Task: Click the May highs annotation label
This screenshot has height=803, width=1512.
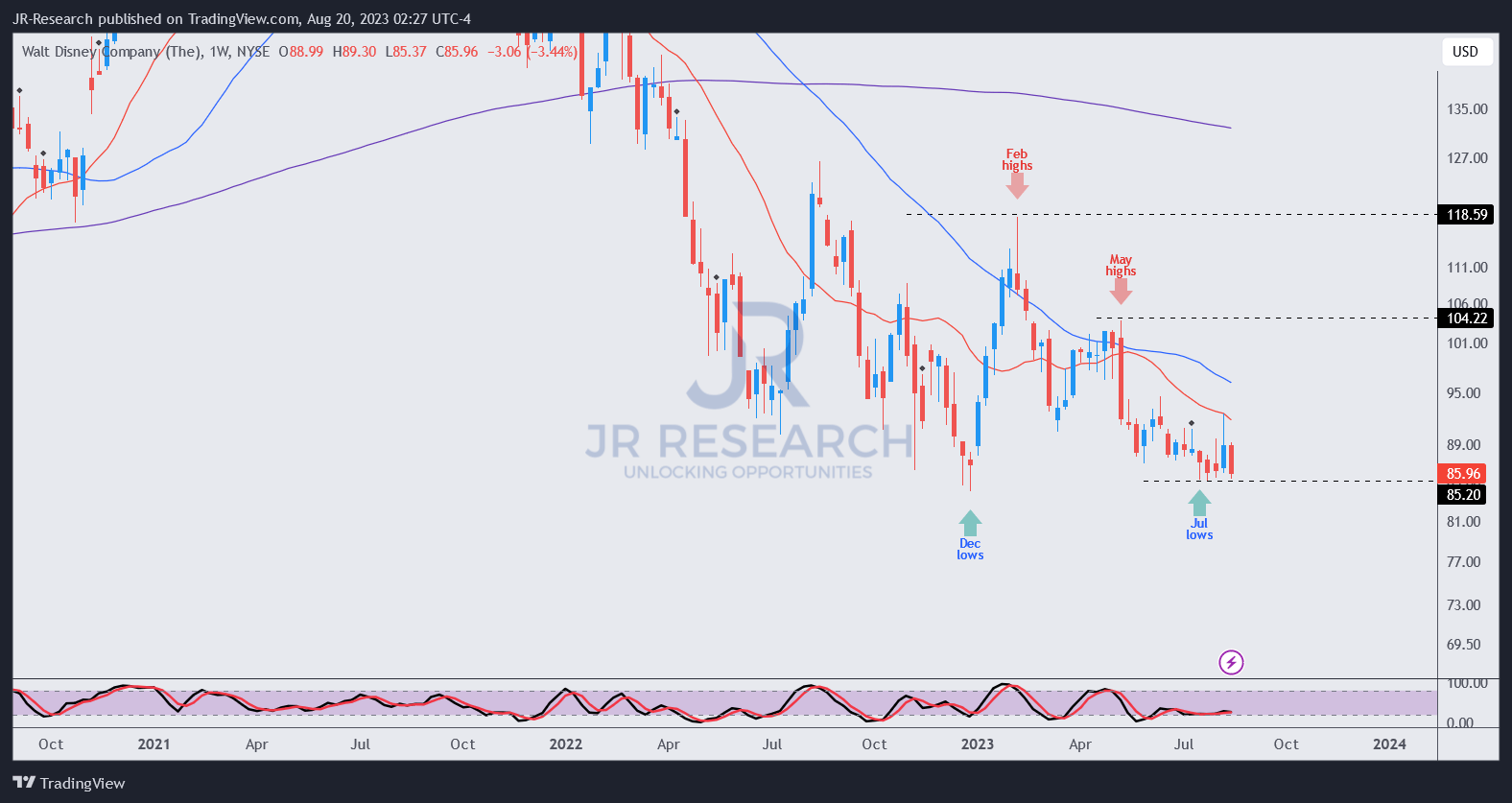Action: 1121,266
